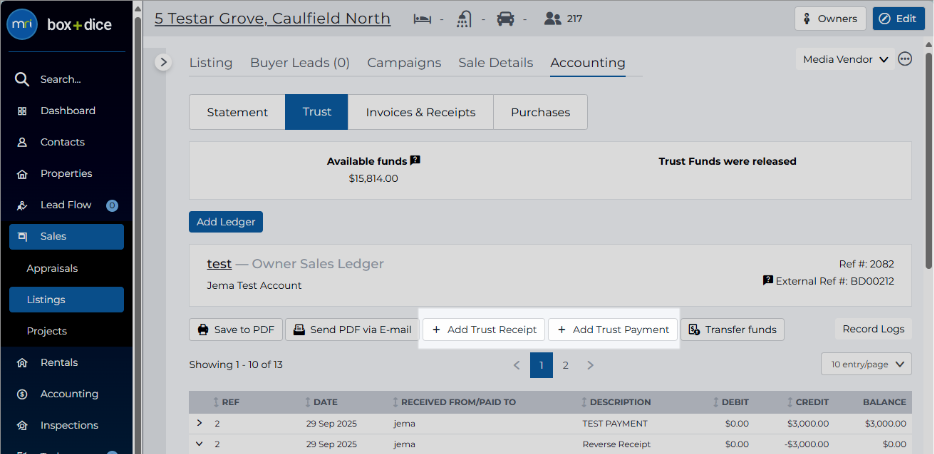Click the help icon beside Available funds
The height and width of the screenshot is (454, 934).
(x=415, y=160)
